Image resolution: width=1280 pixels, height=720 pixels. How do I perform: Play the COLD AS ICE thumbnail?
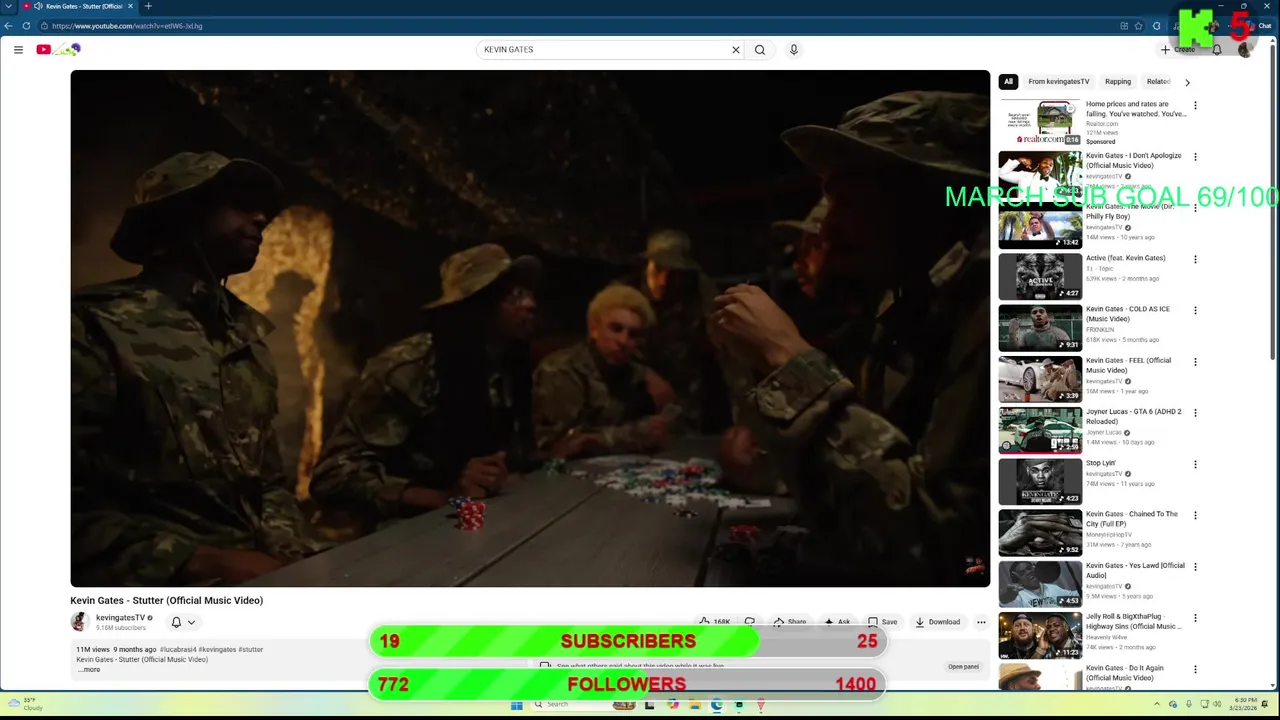[x=1040, y=327]
